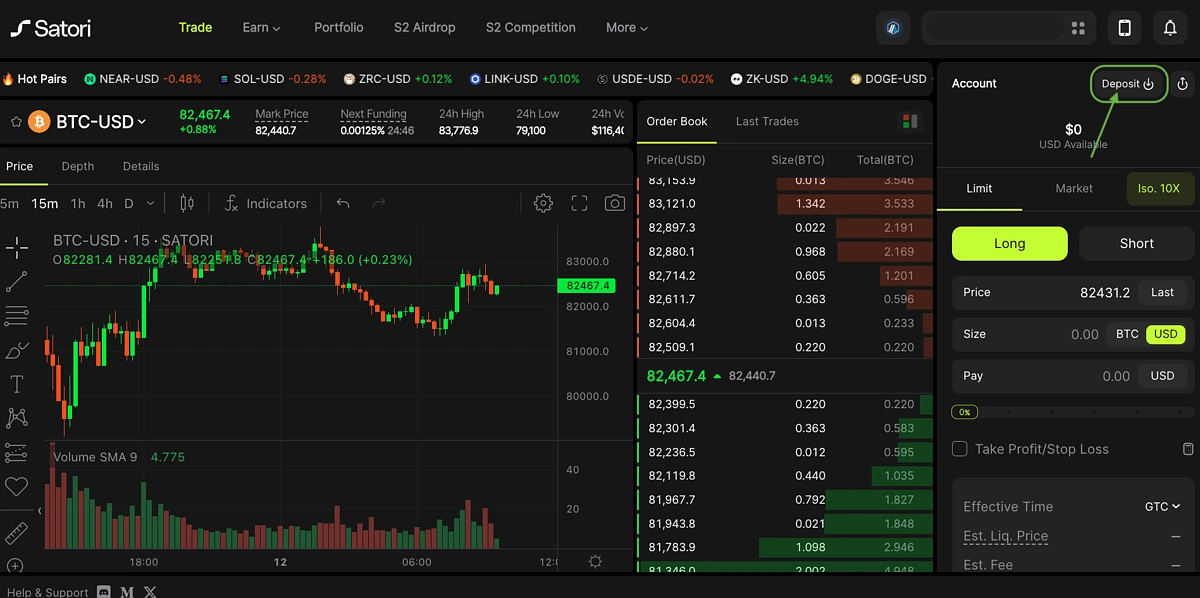Open the Discord link icon
The image size is (1200, 598).
[x=106, y=592]
